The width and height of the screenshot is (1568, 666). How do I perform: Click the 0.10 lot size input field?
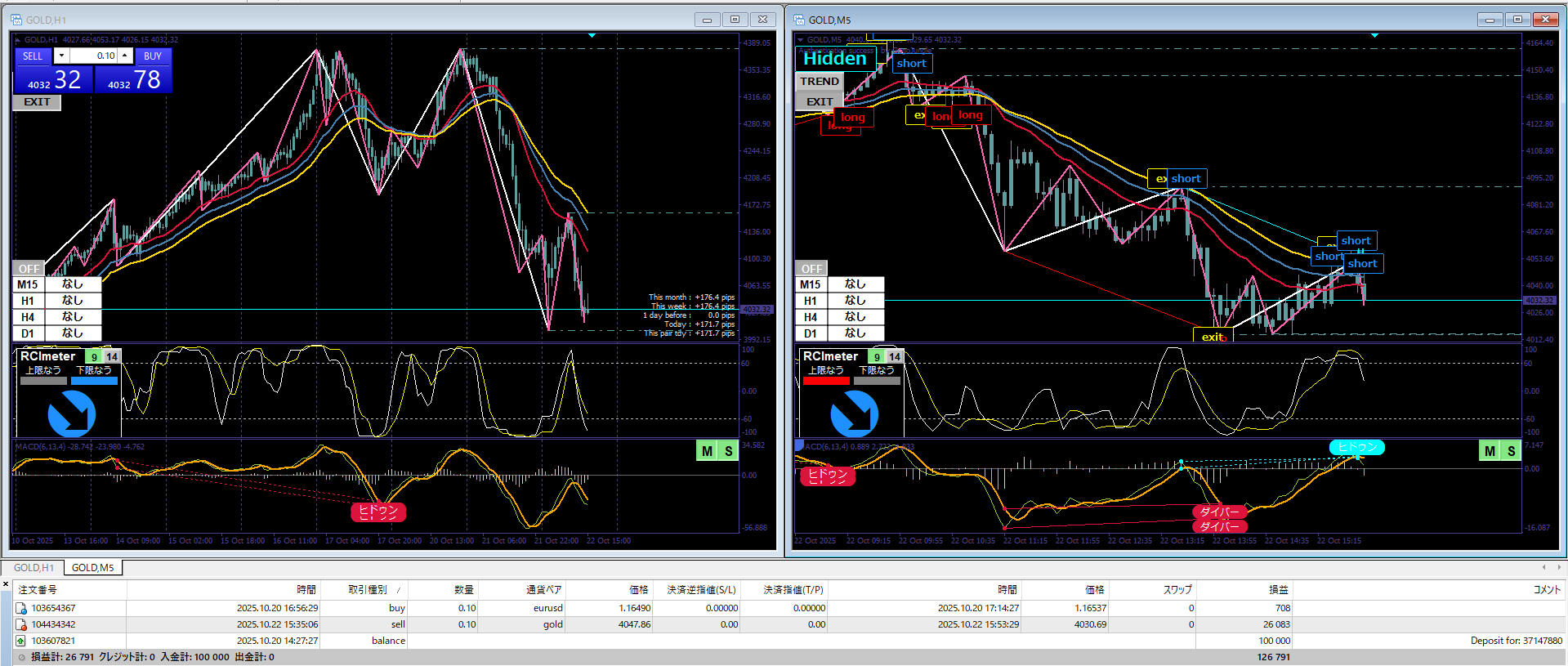(x=94, y=56)
